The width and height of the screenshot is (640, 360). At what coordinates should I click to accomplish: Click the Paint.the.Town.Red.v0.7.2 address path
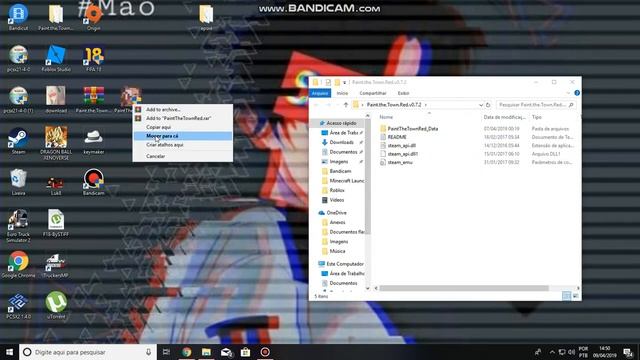[394, 105]
